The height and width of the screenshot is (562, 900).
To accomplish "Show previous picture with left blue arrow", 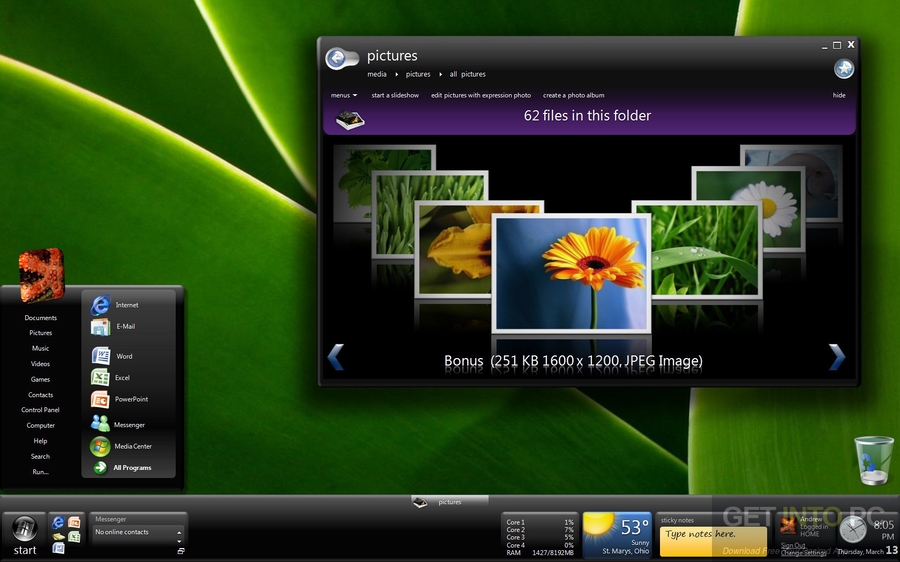I will [336, 357].
